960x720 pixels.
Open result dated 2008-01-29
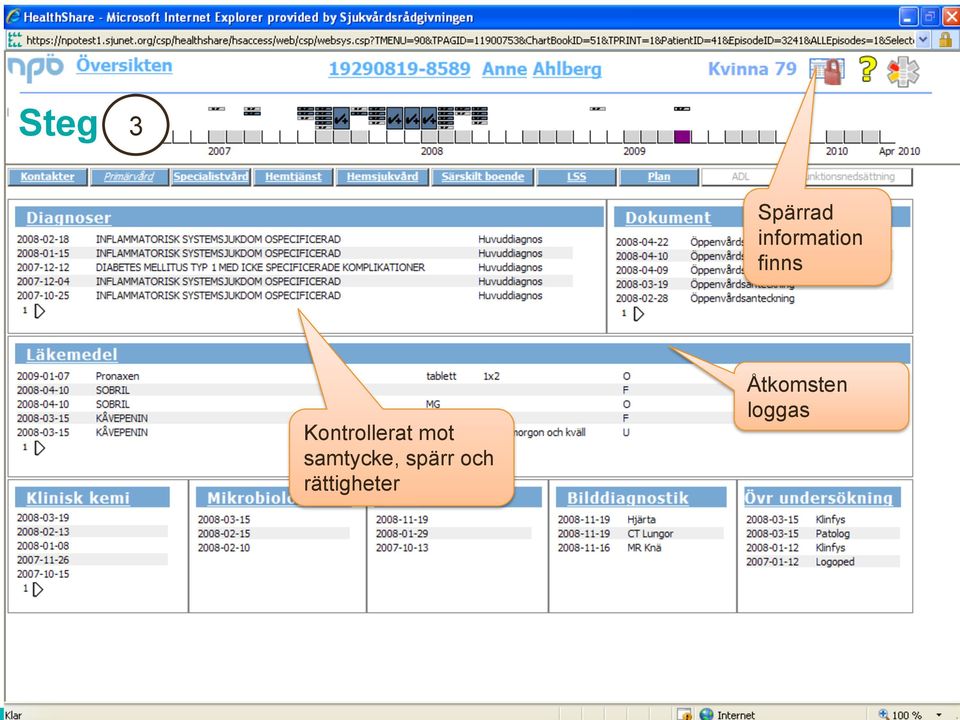(x=402, y=533)
